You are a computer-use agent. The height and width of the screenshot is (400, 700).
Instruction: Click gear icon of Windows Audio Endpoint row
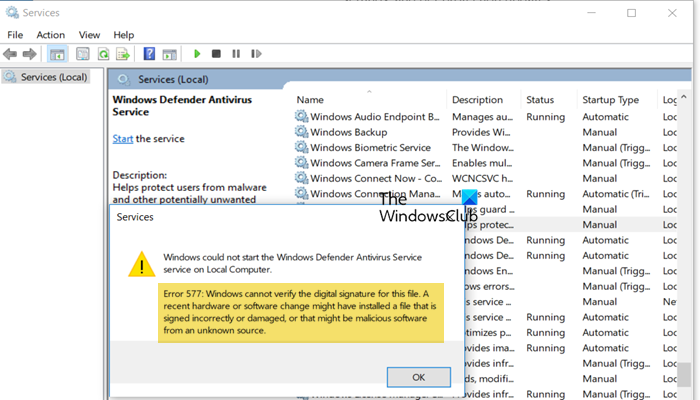(301, 117)
